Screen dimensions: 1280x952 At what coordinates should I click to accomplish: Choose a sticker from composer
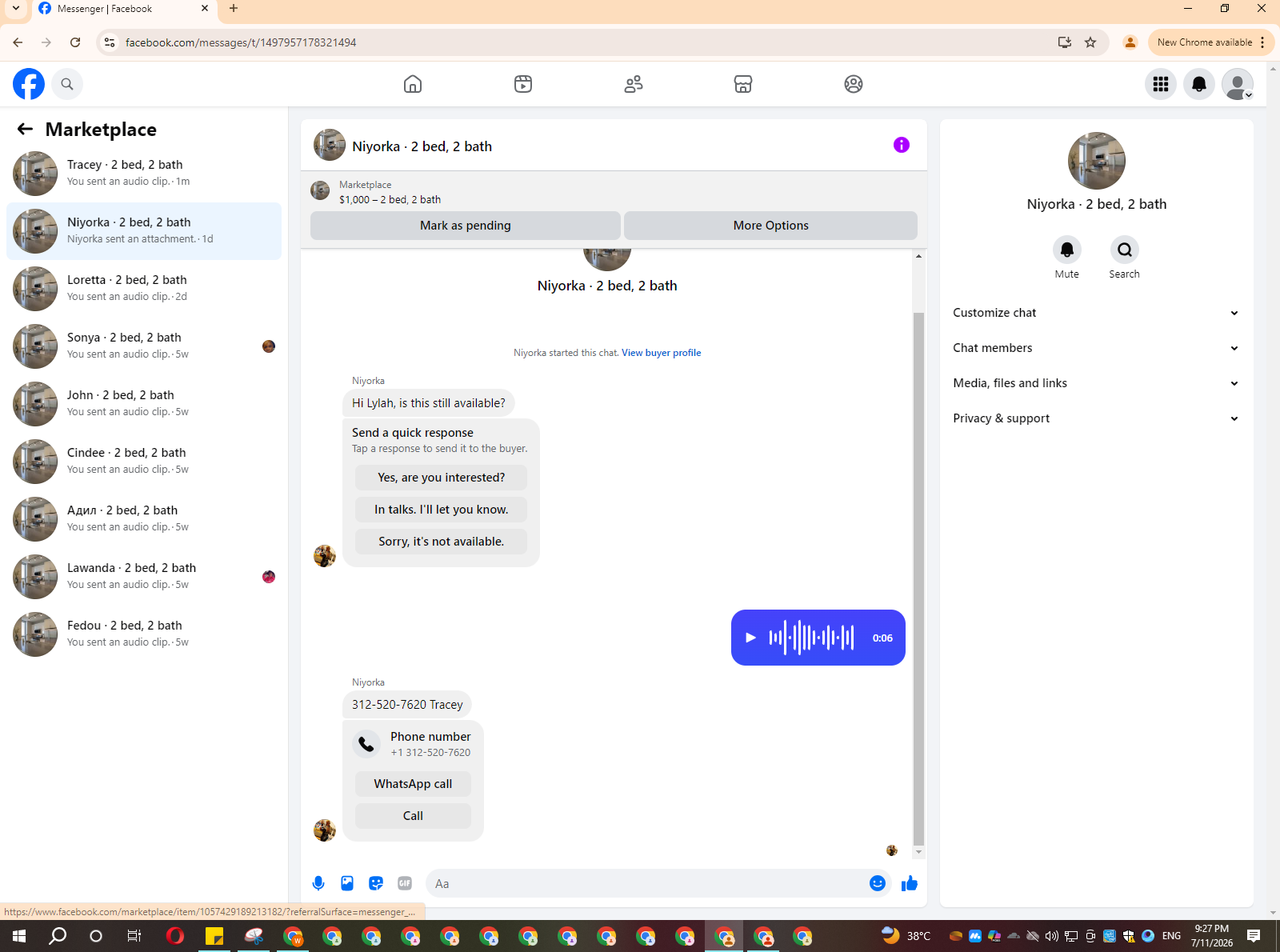click(376, 883)
